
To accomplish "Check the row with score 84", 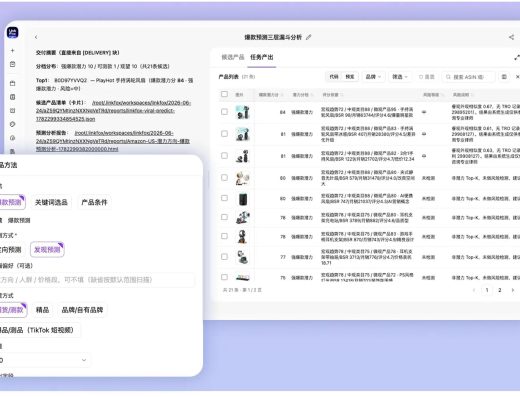I will [224, 112].
